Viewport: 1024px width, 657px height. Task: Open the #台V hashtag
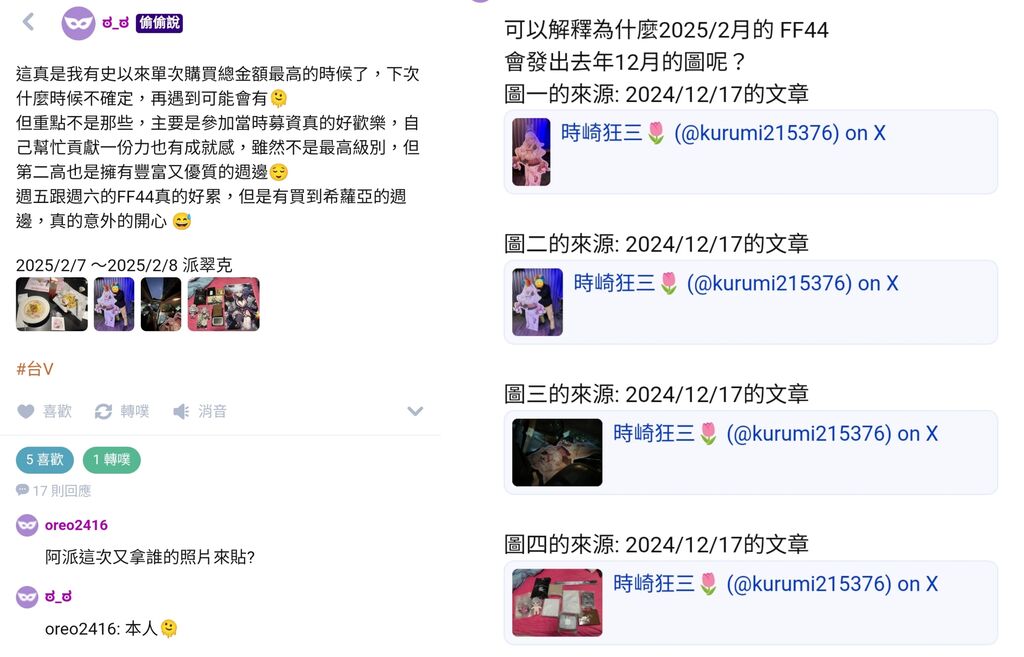point(35,369)
